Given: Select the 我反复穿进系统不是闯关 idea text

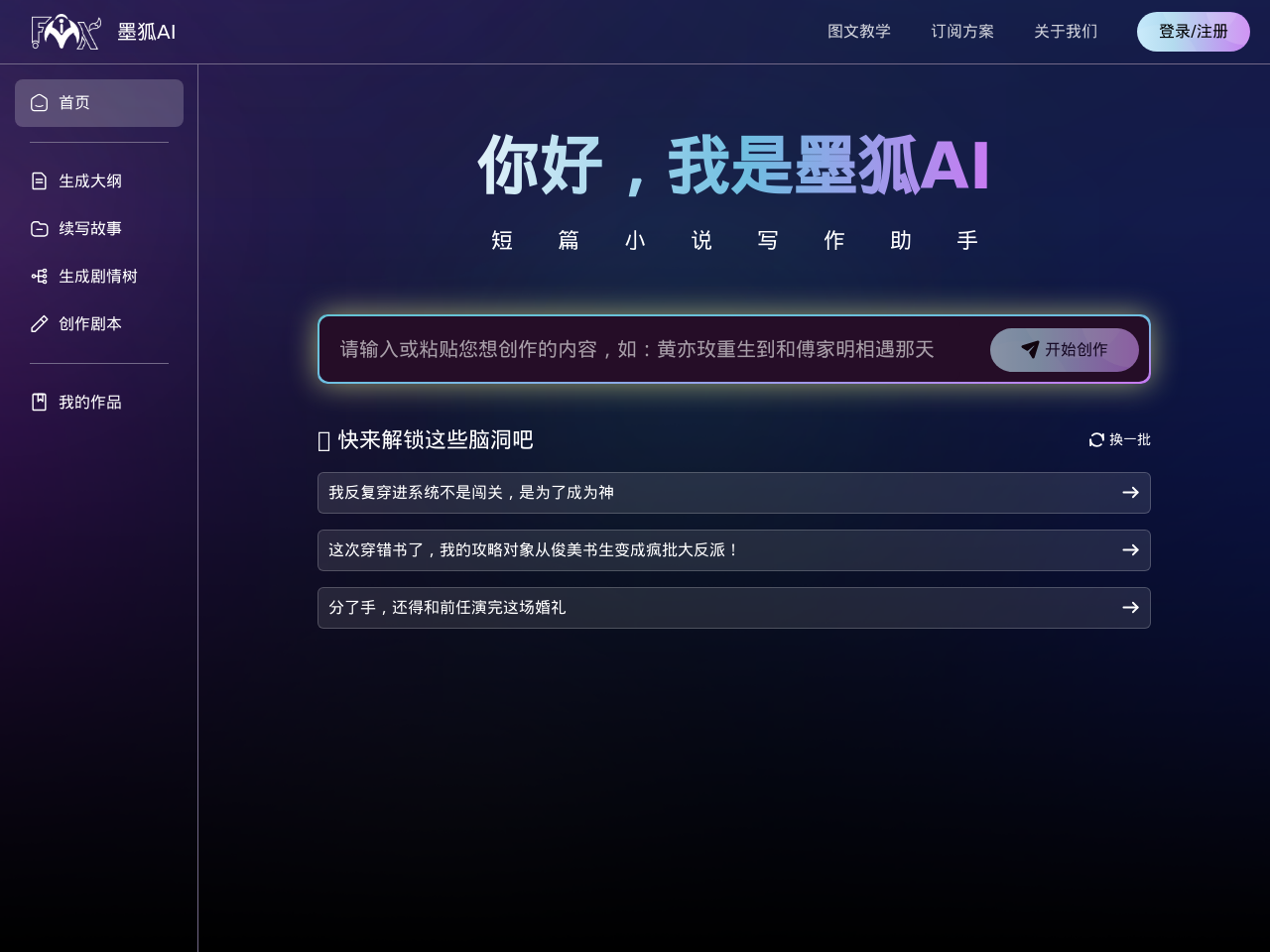Looking at the screenshot, I should click(471, 493).
